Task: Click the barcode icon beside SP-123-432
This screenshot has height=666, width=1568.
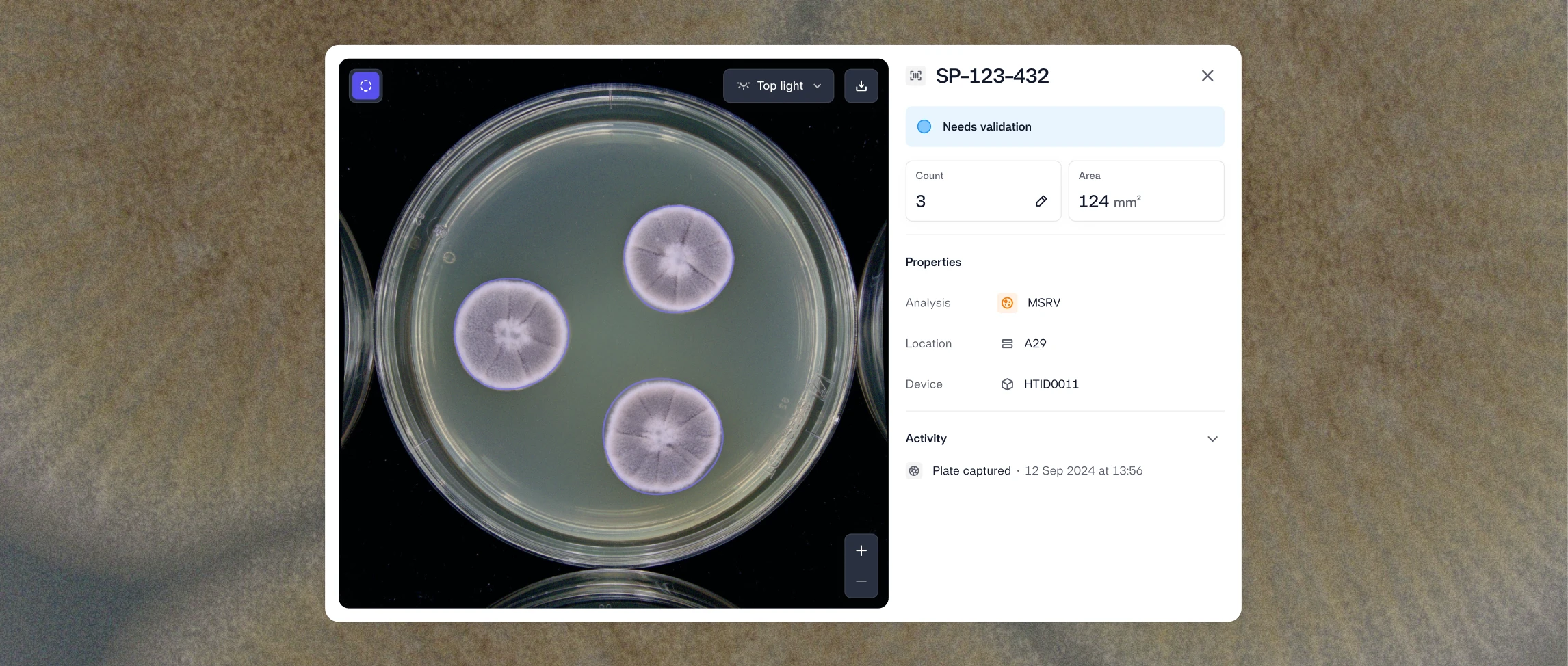Action: [915, 76]
